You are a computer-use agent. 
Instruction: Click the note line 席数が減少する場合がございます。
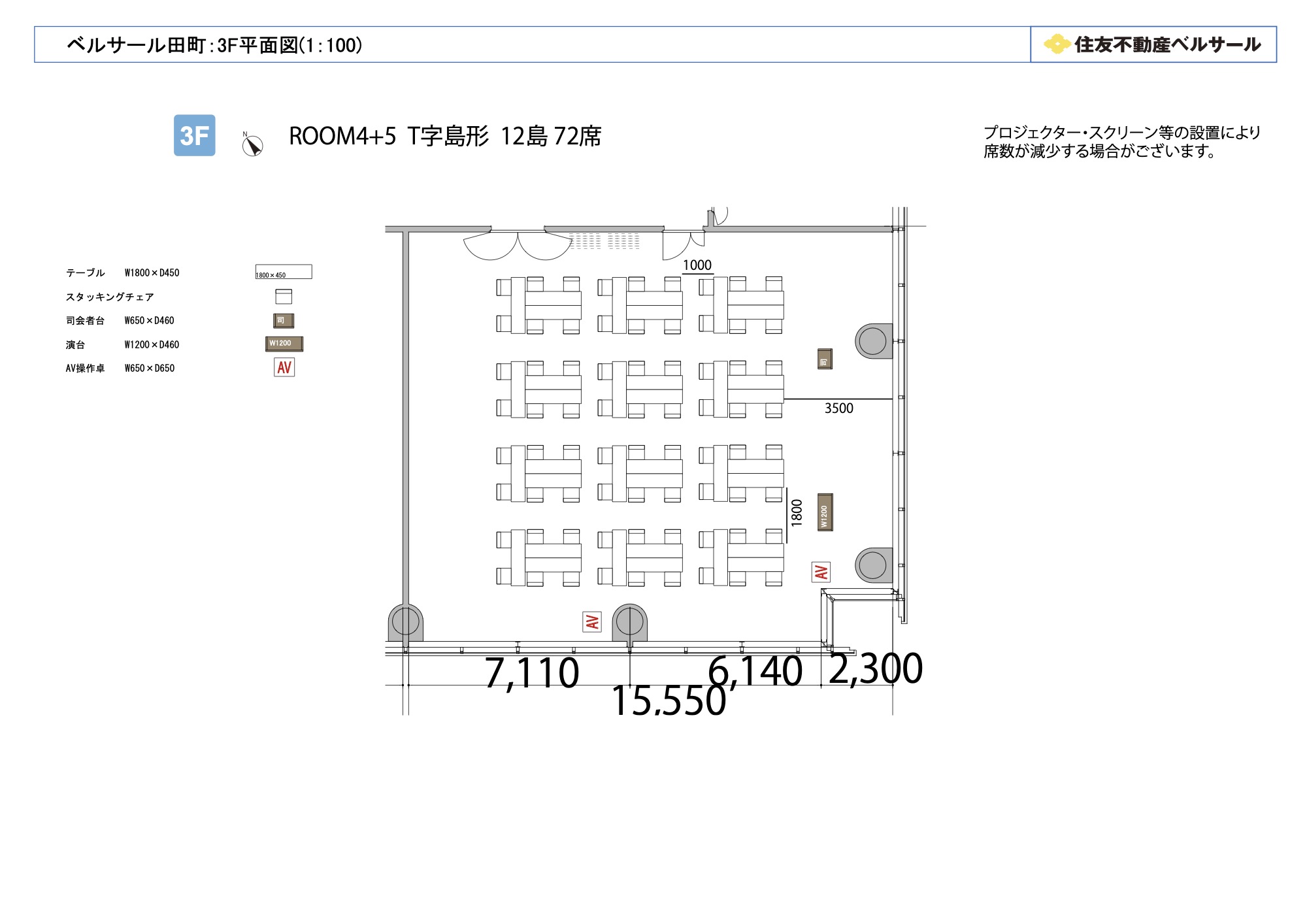click(x=1100, y=151)
